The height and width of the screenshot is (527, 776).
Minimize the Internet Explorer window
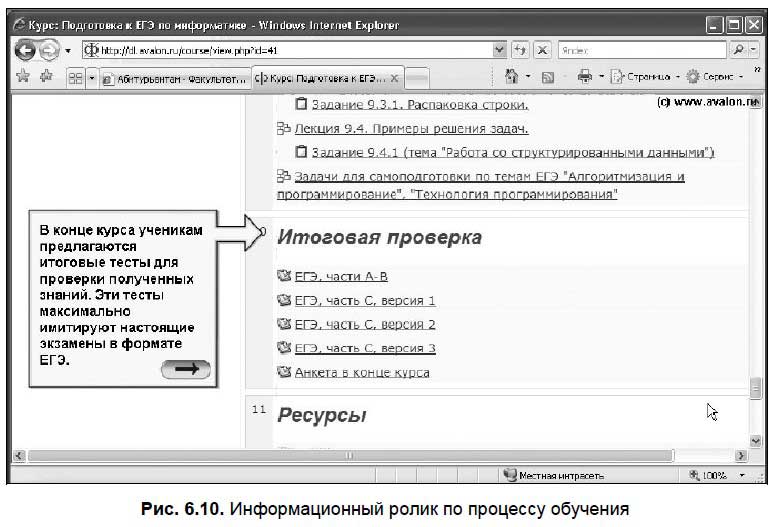714,25
